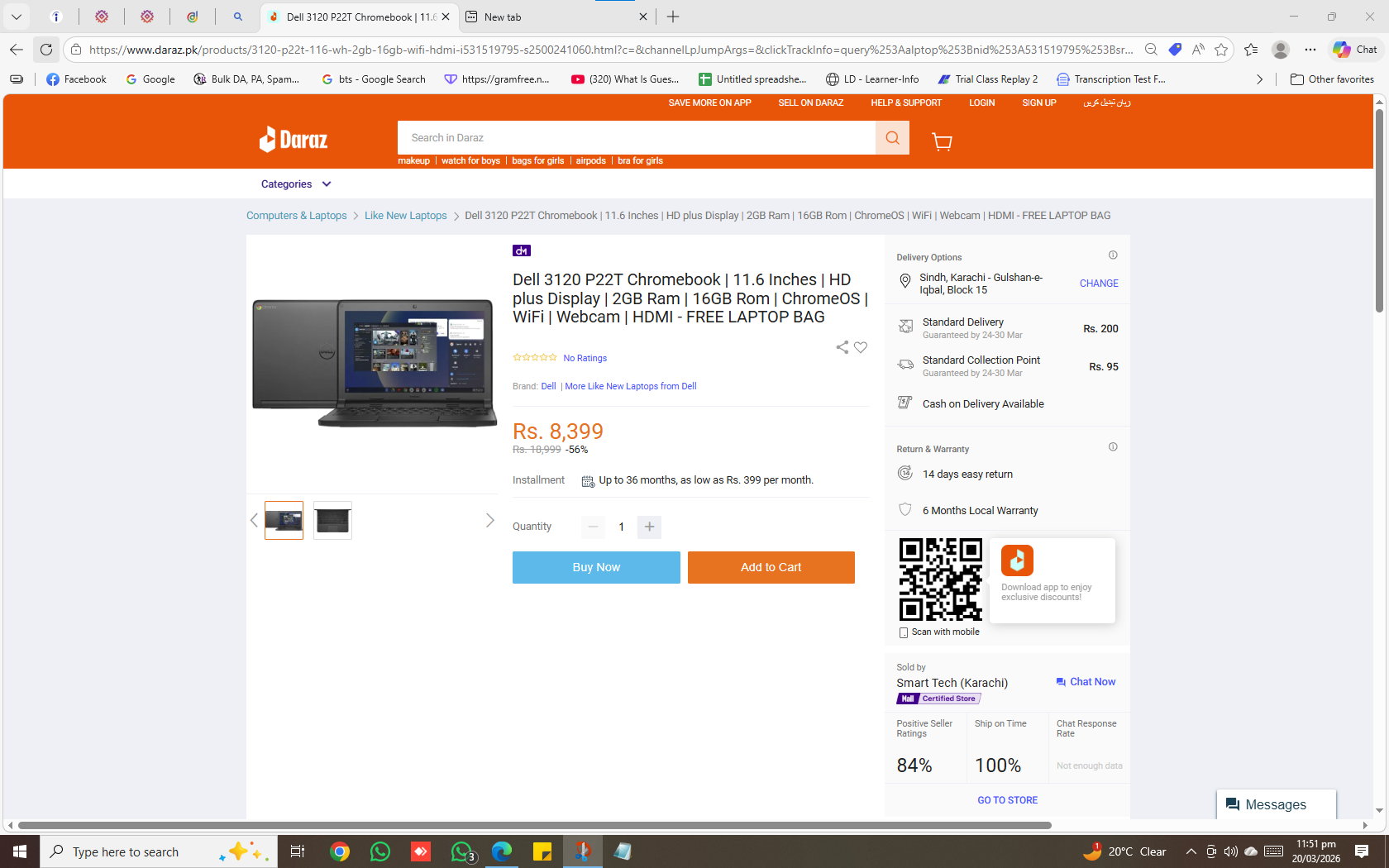Open Like New Laptops breadcrumb
This screenshot has height=868, width=1389.
pos(406,216)
